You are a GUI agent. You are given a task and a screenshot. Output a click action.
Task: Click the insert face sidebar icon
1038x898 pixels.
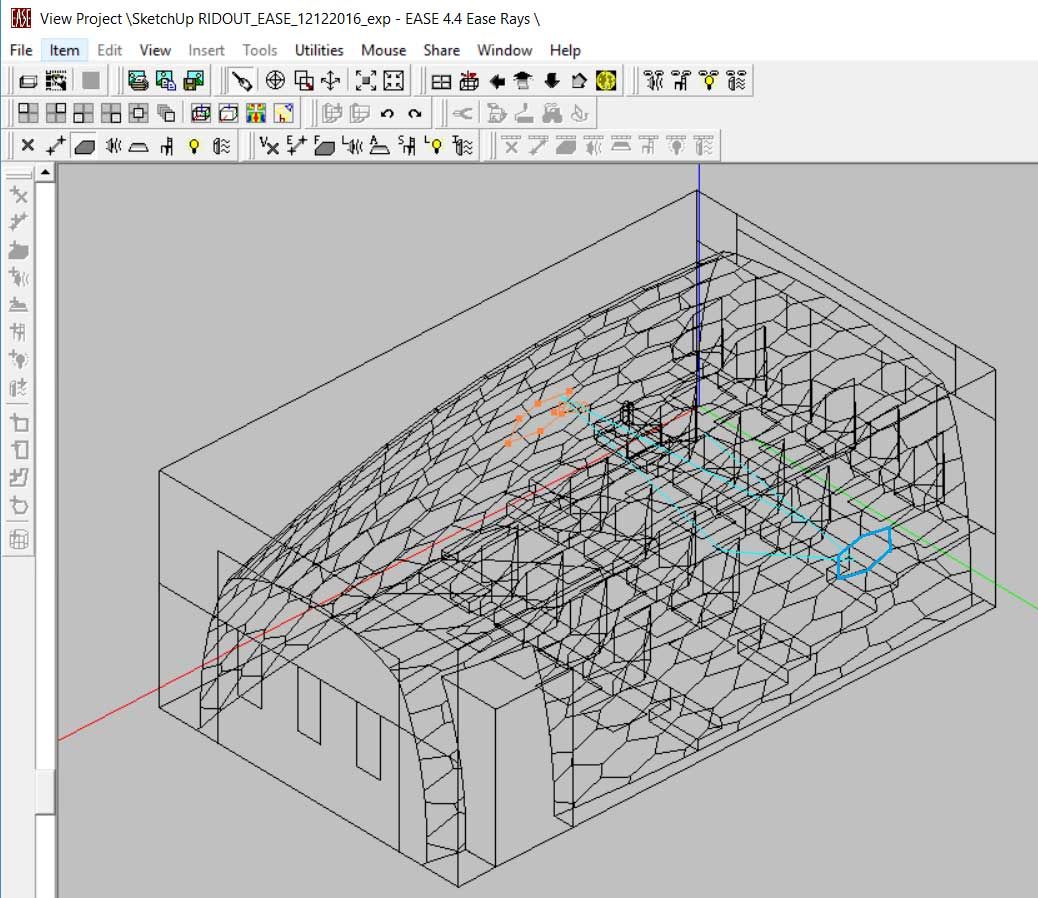pos(19,250)
